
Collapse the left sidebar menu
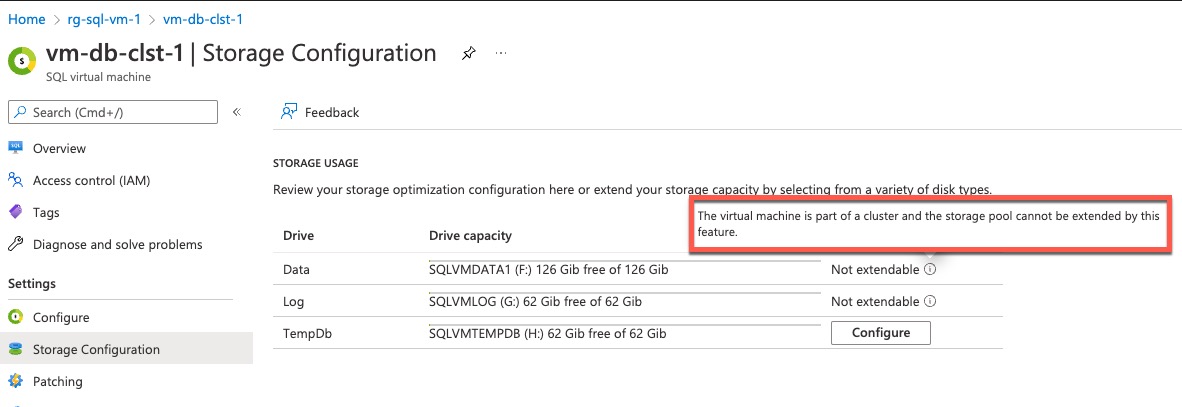click(x=237, y=112)
